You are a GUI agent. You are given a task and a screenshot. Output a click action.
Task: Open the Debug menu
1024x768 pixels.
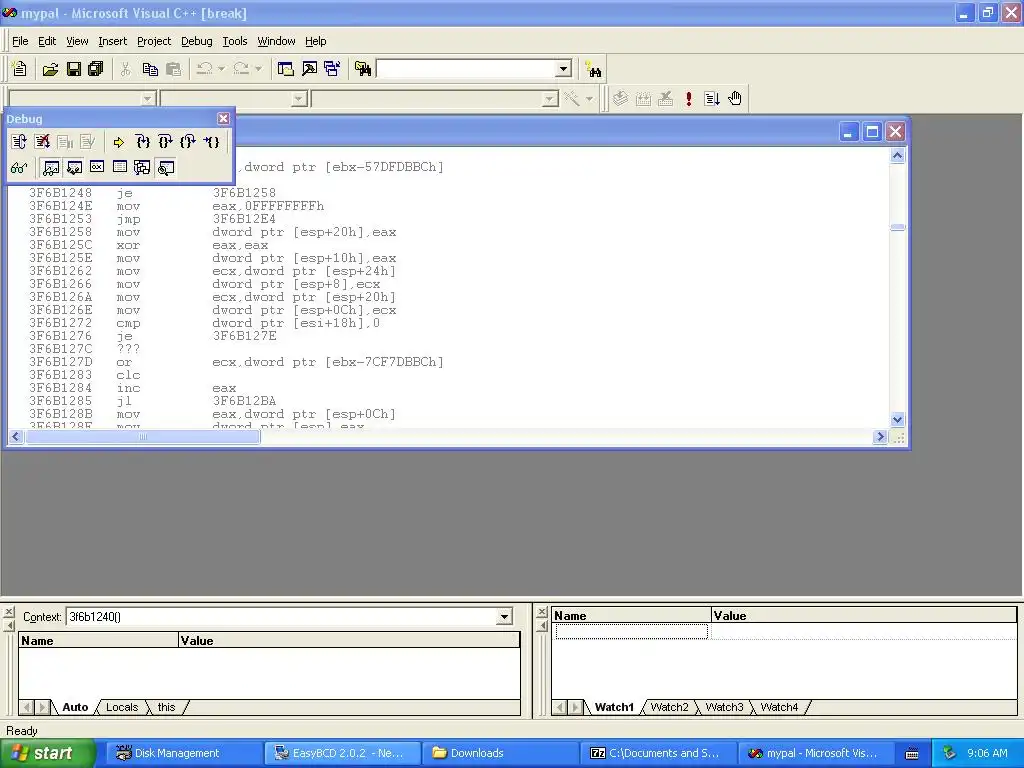tap(197, 41)
